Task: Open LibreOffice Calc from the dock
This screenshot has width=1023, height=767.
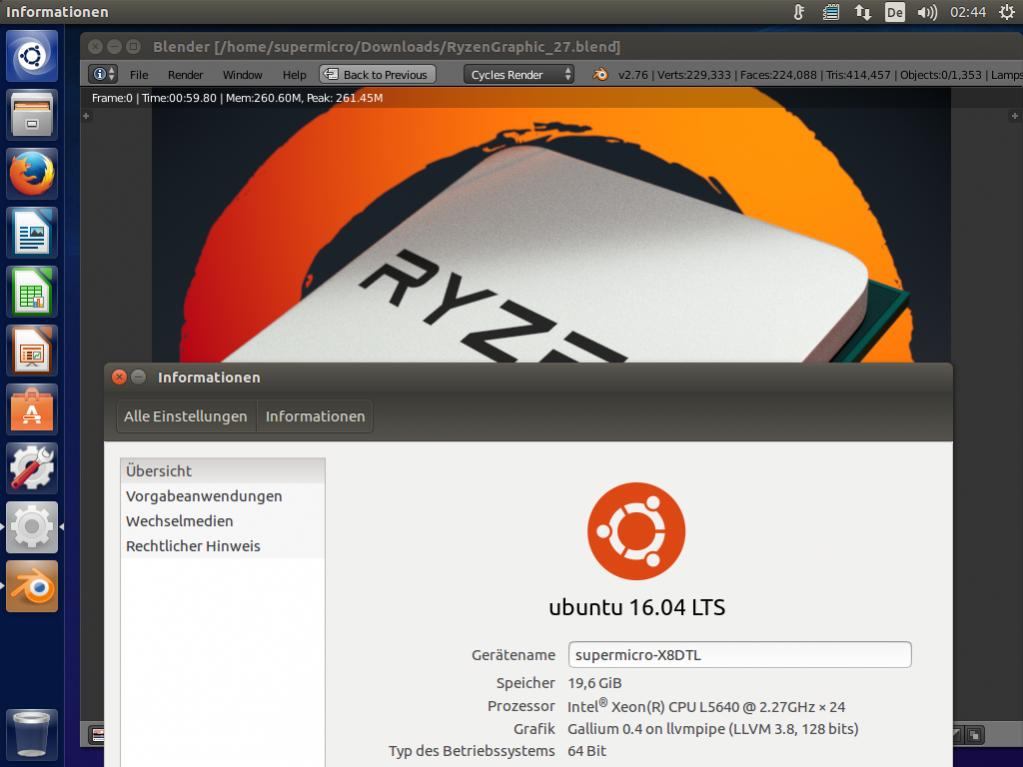Action: 31,292
